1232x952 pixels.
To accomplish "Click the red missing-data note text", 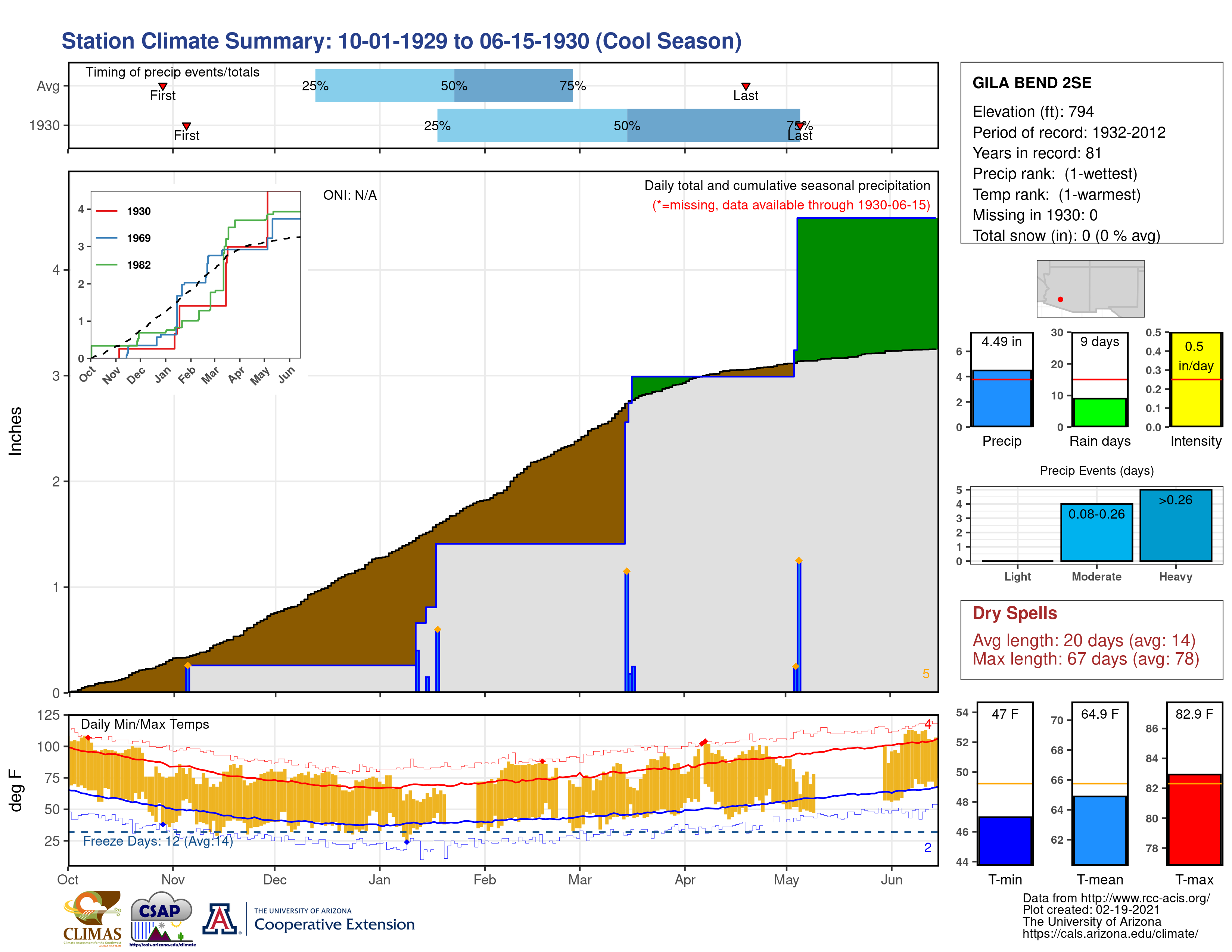I will (791, 205).
